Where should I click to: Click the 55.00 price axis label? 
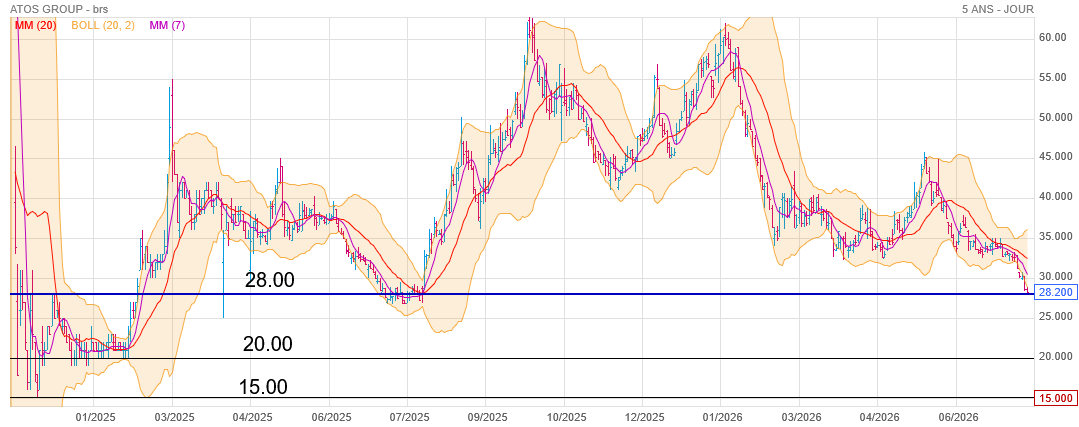(x=1052, y=78)
